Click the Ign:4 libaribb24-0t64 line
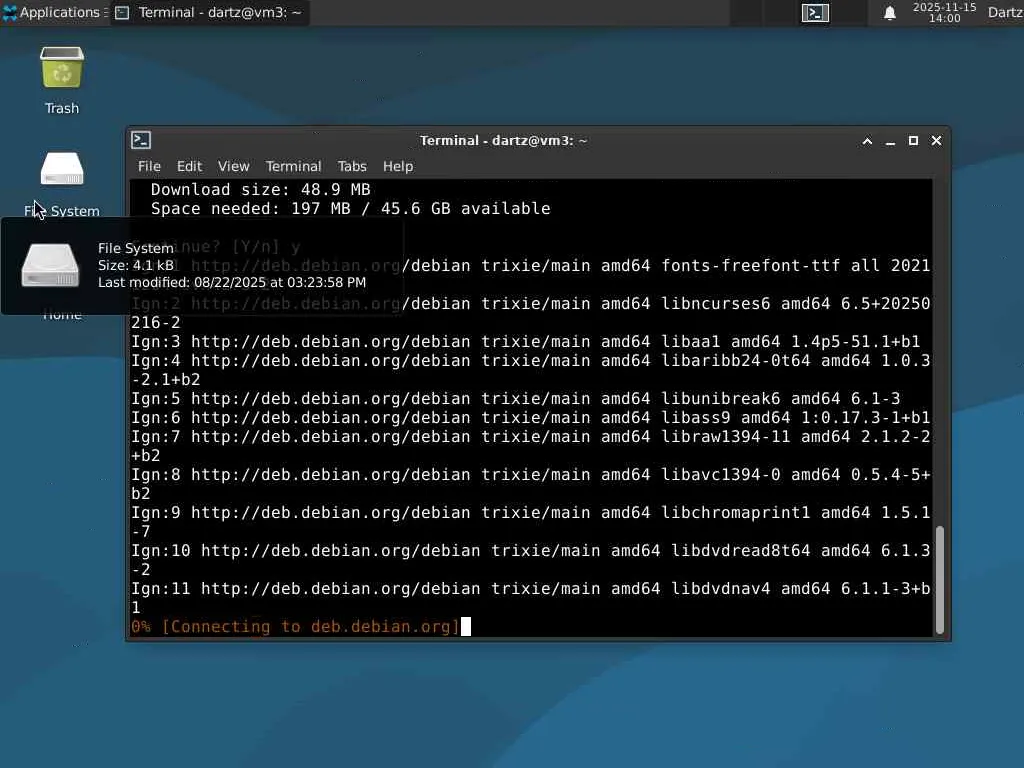The width and height of the screenshot is (1024, 768). tap(530, 370)
